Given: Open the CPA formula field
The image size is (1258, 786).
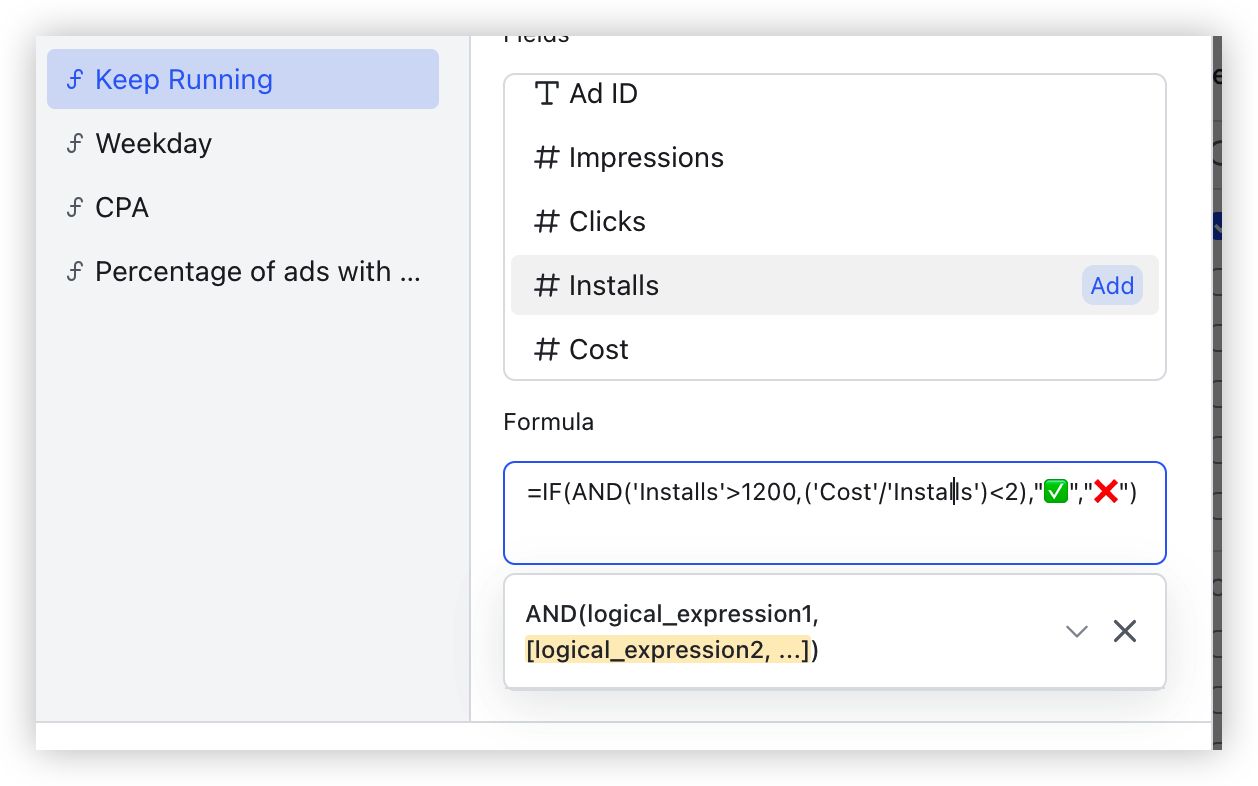Looking at the screenshot, I should (x=122, y=208).
